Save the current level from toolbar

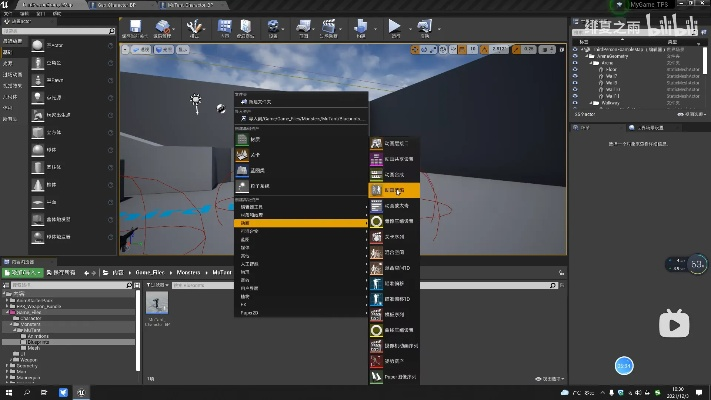(x=135, y=27)
